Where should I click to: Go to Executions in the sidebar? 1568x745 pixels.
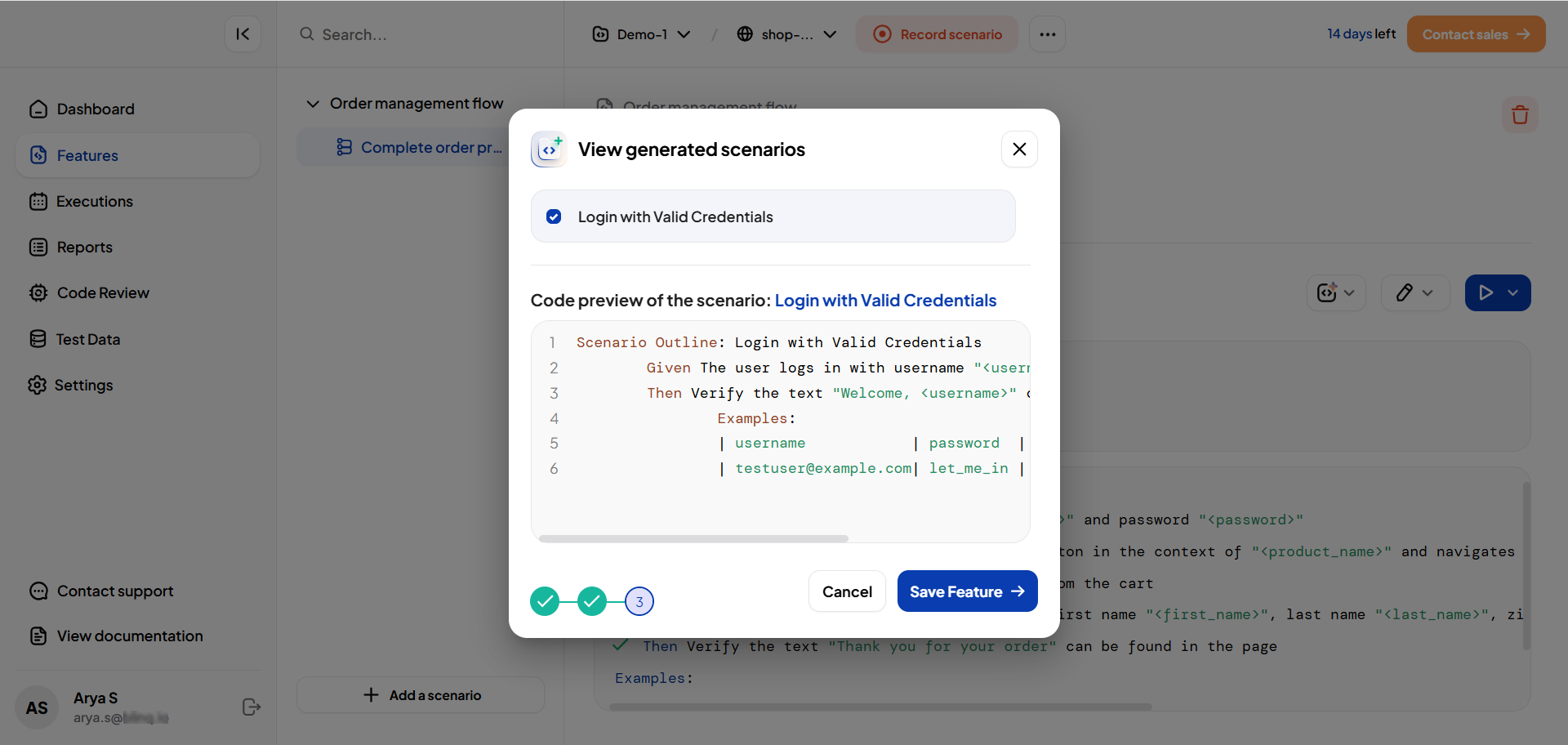(x=94, y=202)
